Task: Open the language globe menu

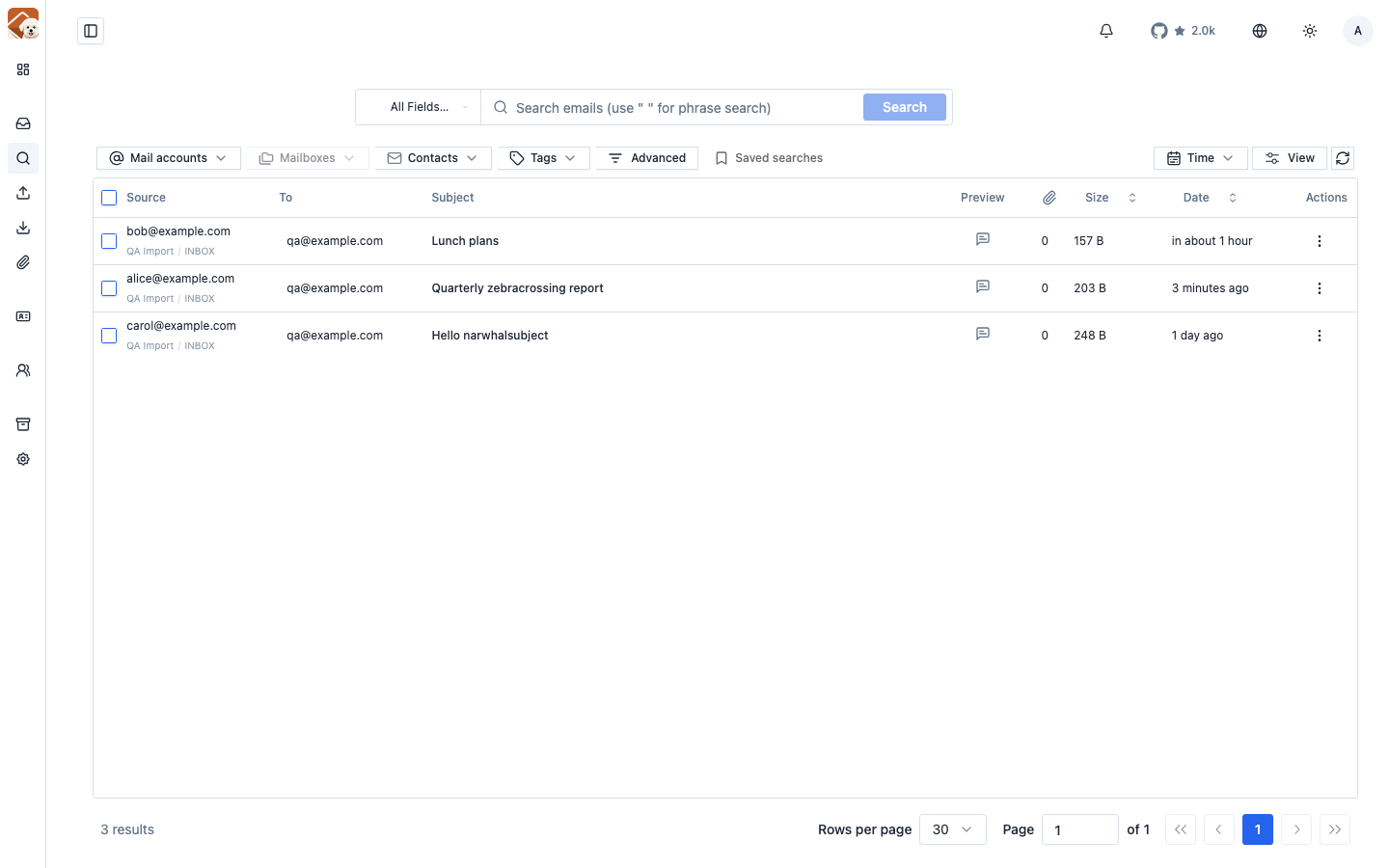Action: [1260, 31]
